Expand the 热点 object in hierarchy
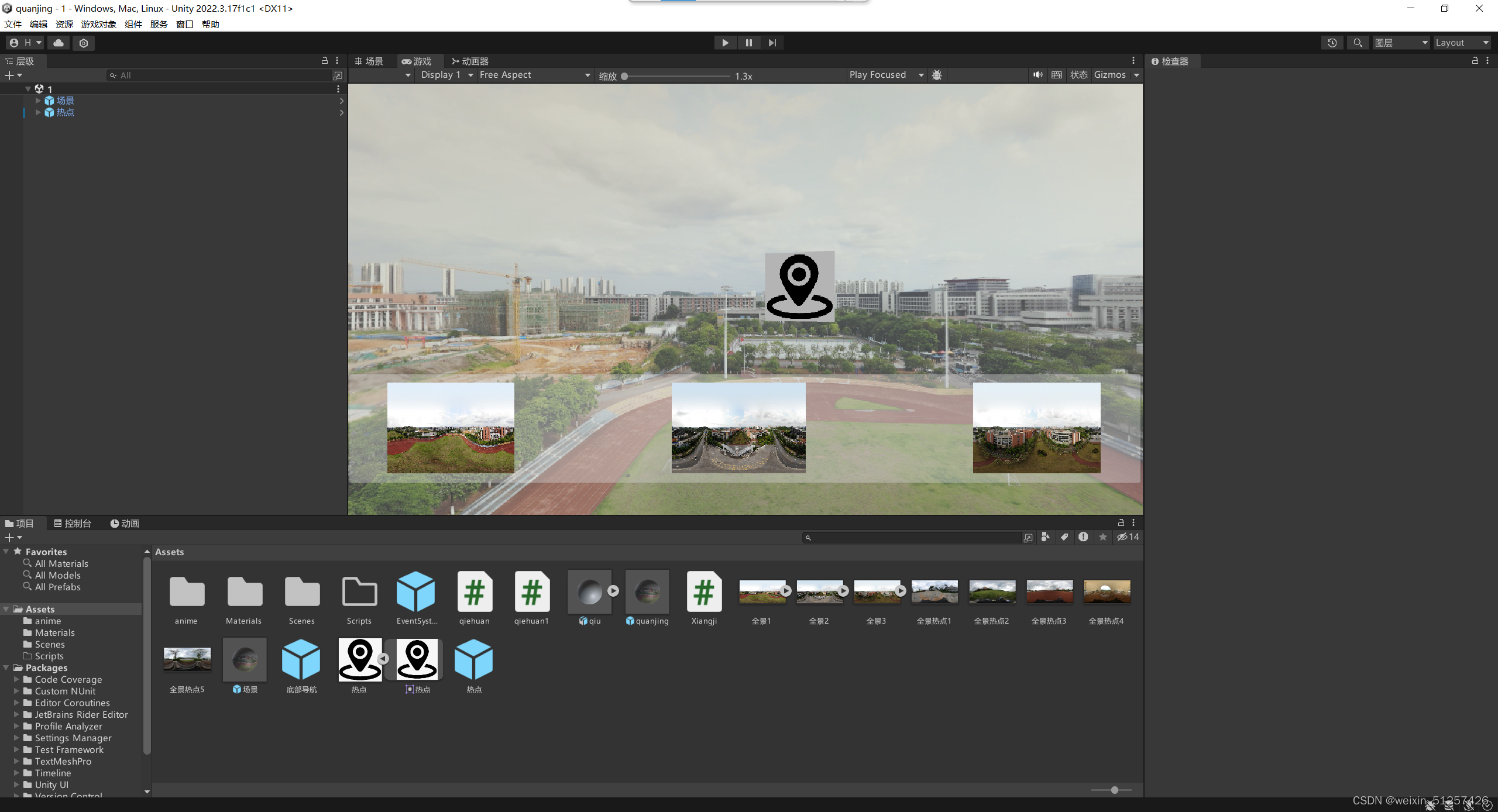The width and height of the screenshot is (1498, 812). pyautogui.click(x=38, y=112)
